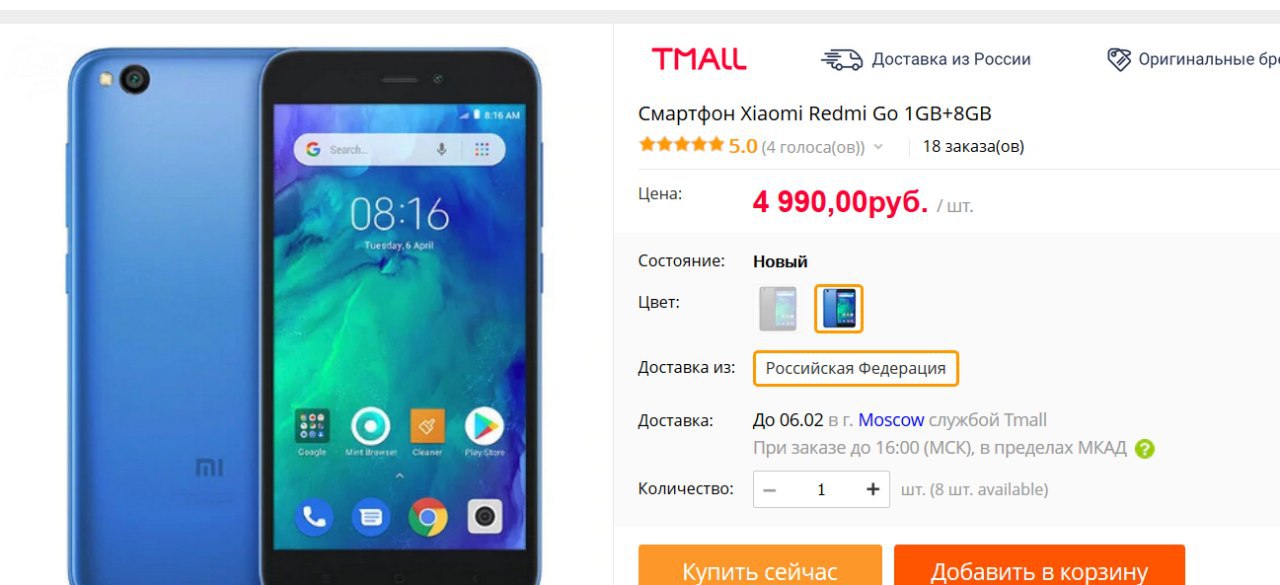The height and width of the screenshot is (585, 1280).
Task: Click the 5.0 rating score
Action: pyautogui.click(x=743, y=146)
